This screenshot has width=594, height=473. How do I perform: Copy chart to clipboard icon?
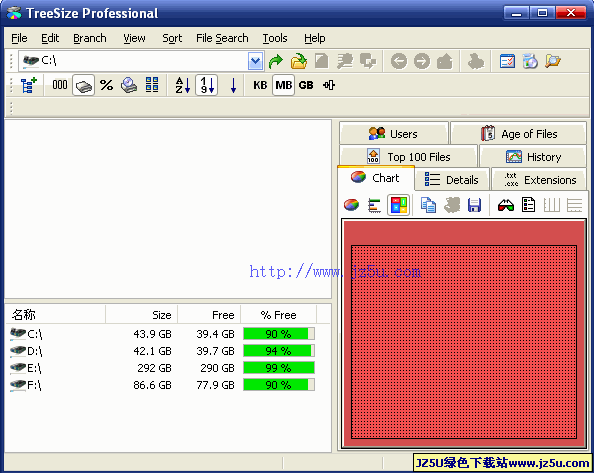click(428, 205)
